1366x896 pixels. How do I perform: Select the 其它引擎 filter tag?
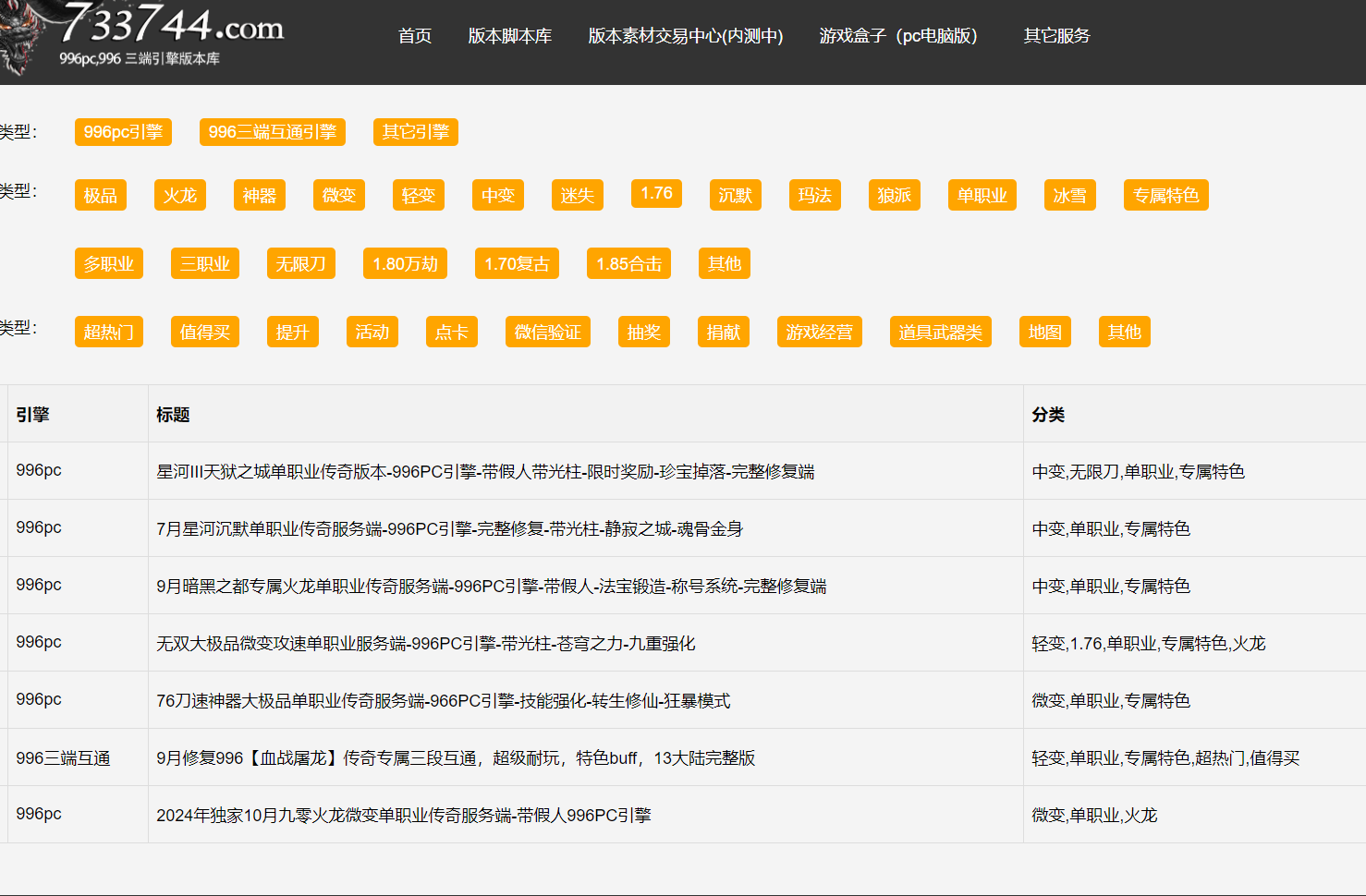[x=416, y=132]
